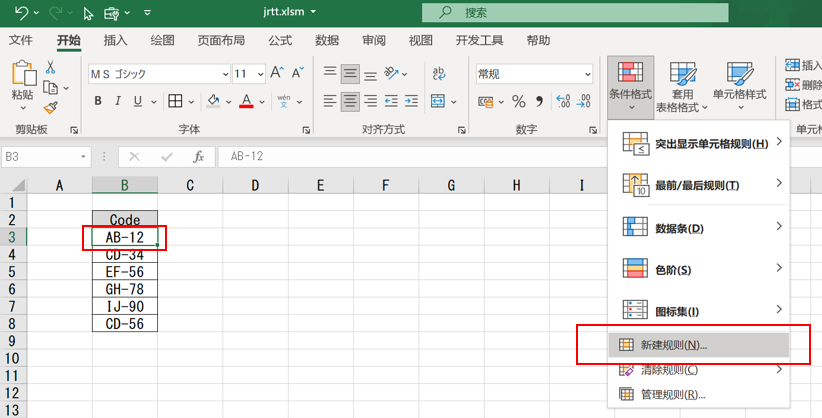822x418 pixels.
Task: Click the search box 搜索
Action: tap(575, 13)
